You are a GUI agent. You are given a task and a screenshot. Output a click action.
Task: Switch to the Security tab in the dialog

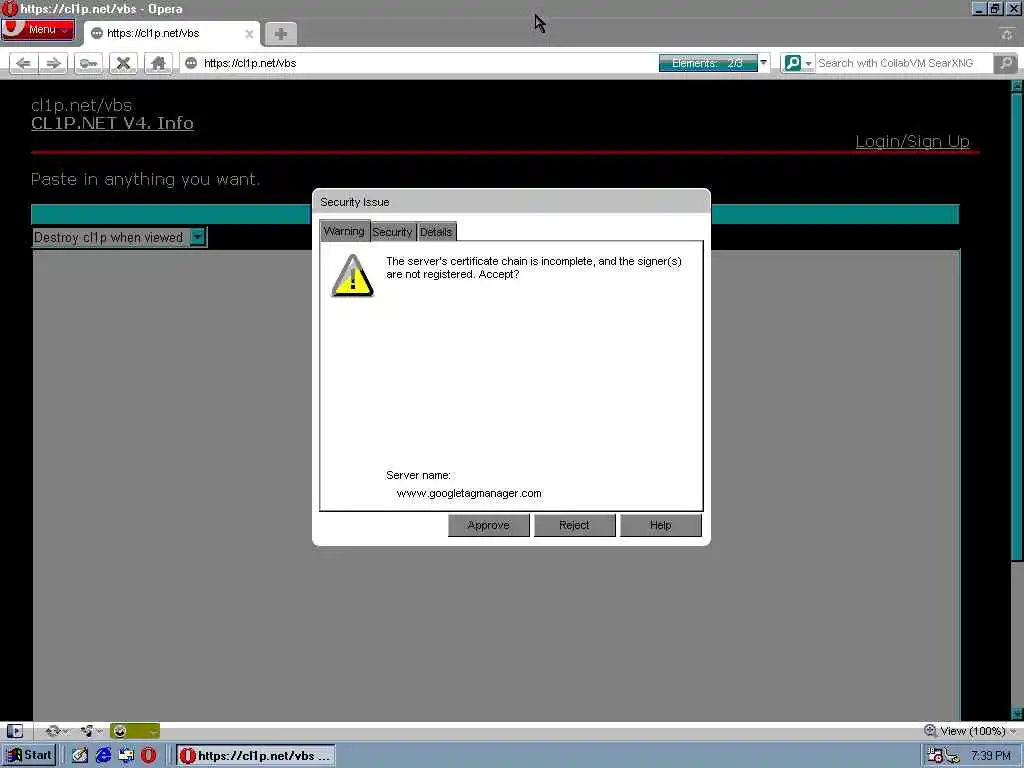pos(392,232)
